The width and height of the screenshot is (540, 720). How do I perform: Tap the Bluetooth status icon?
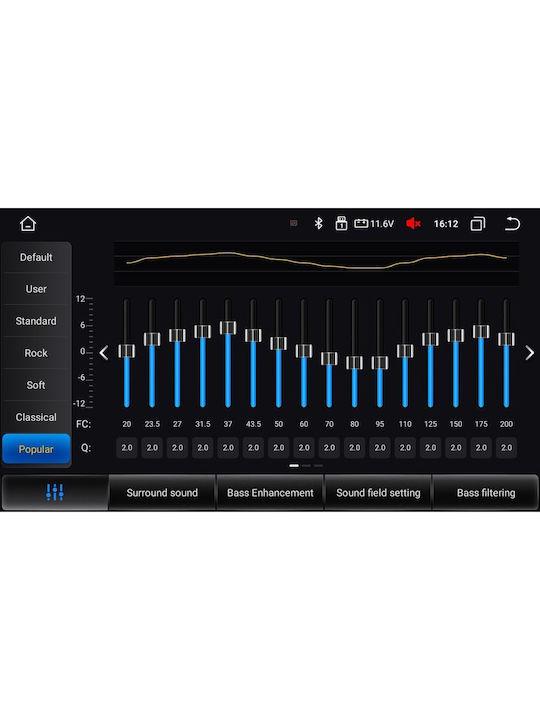(x=318, y=224)
